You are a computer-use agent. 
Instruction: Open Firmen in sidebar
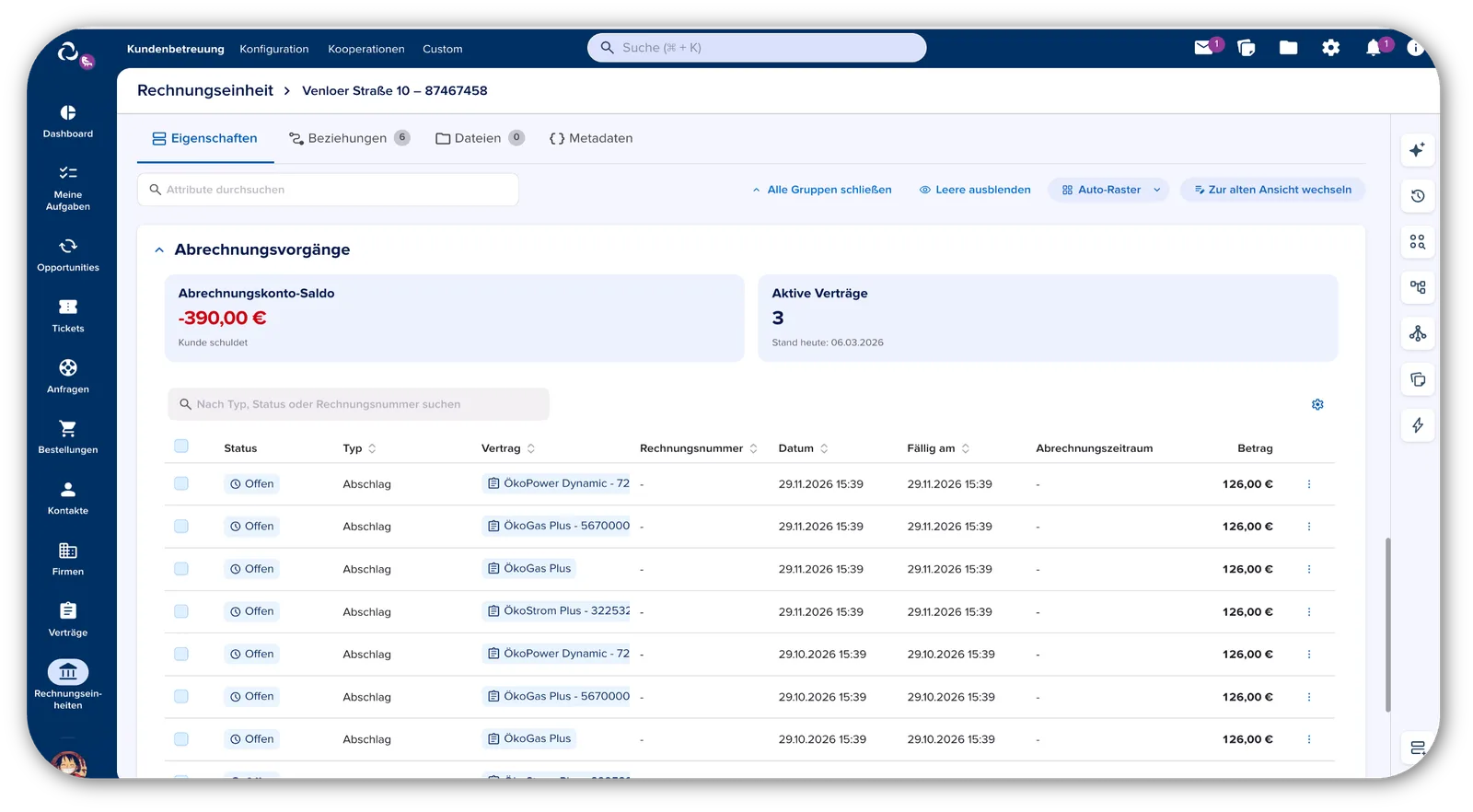coord(68,559)
